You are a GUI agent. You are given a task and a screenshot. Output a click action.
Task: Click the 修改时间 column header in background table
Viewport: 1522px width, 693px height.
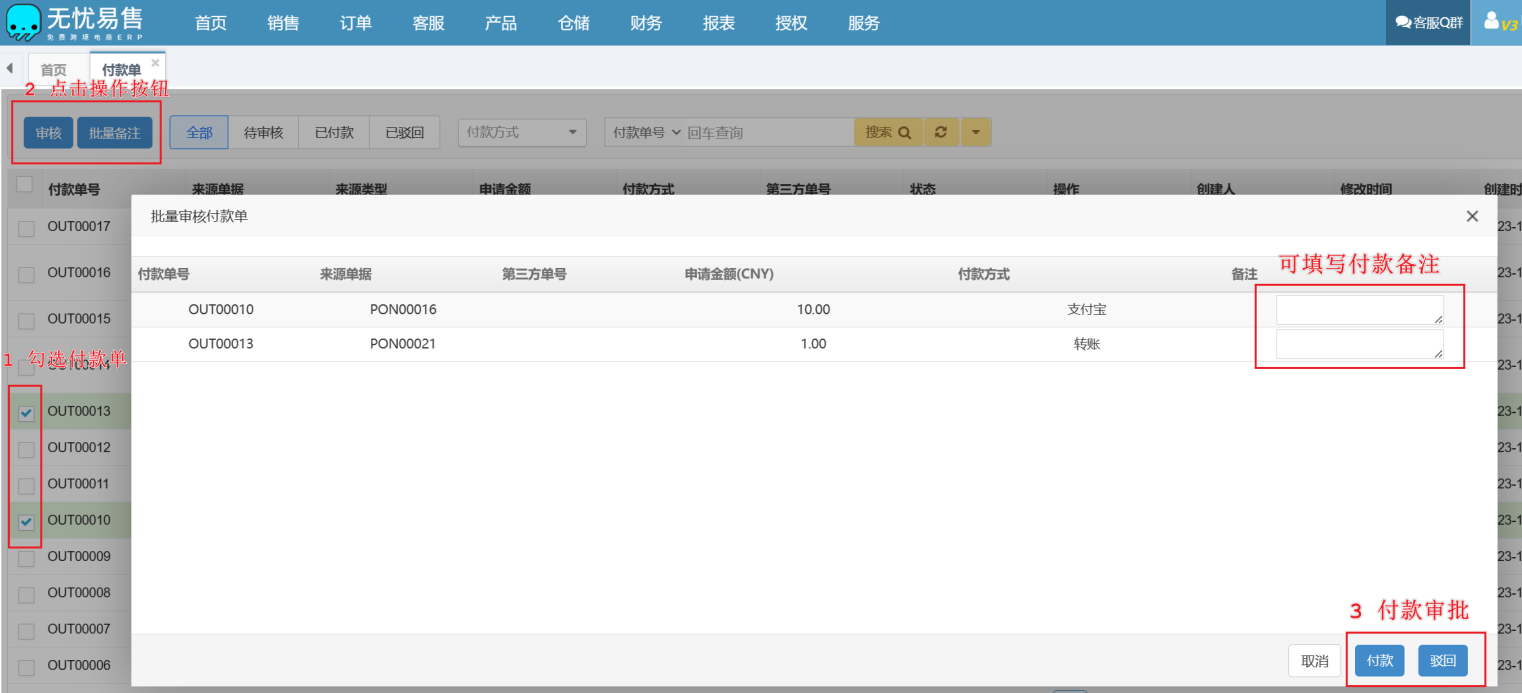pyautogui.click(x=1366, y=189)
